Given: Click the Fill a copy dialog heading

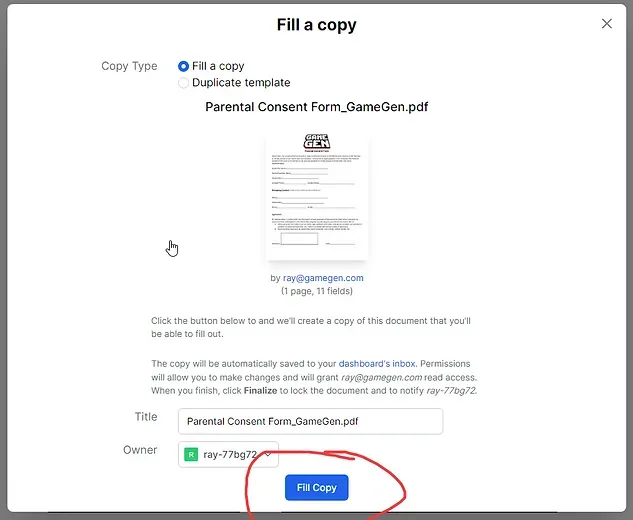Looking at the screenshot, I should point(316,25).
